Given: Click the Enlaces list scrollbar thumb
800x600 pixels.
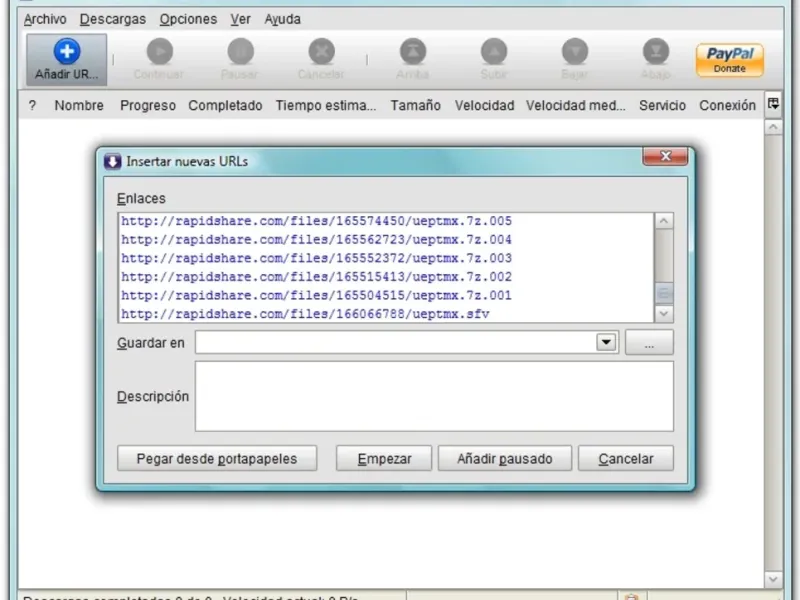Looking at the screenshot, I should (x=664, y=292).
